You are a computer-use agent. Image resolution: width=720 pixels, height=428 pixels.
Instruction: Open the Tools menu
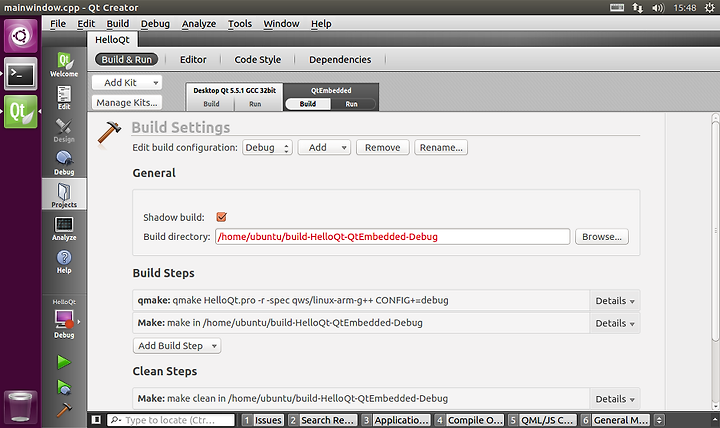240,23
